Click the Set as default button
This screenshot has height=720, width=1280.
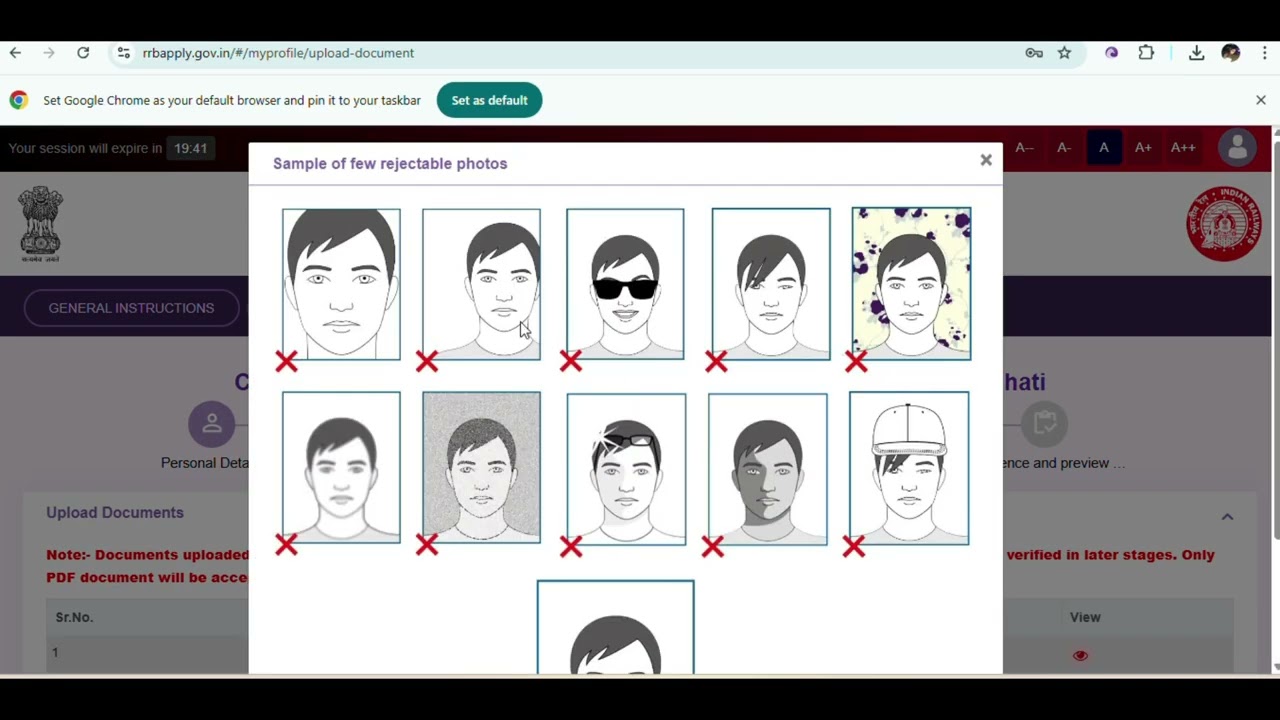pyautogui.click(x=489, y=100)
